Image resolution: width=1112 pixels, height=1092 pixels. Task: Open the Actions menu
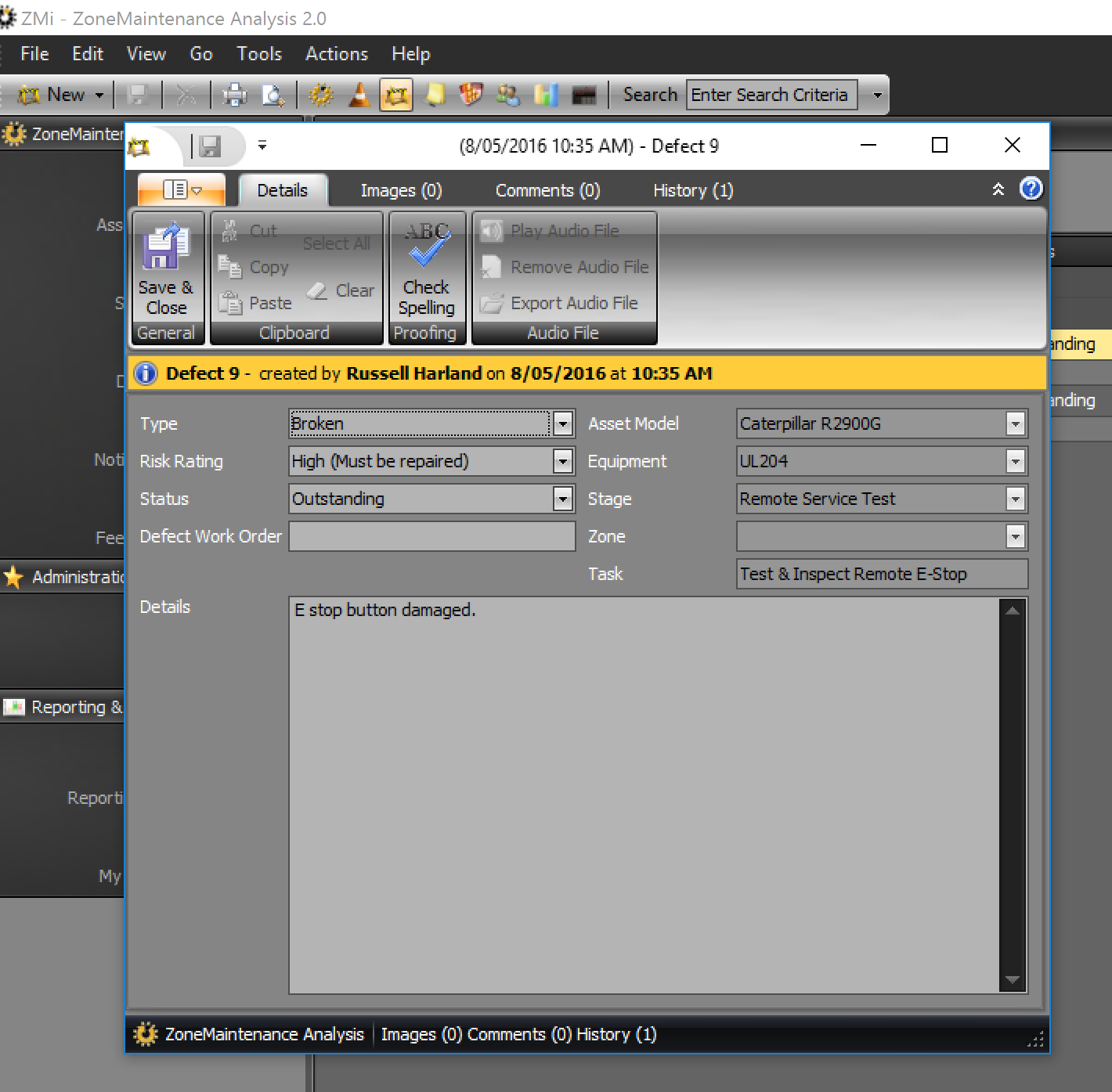click(x=337, y=54)
